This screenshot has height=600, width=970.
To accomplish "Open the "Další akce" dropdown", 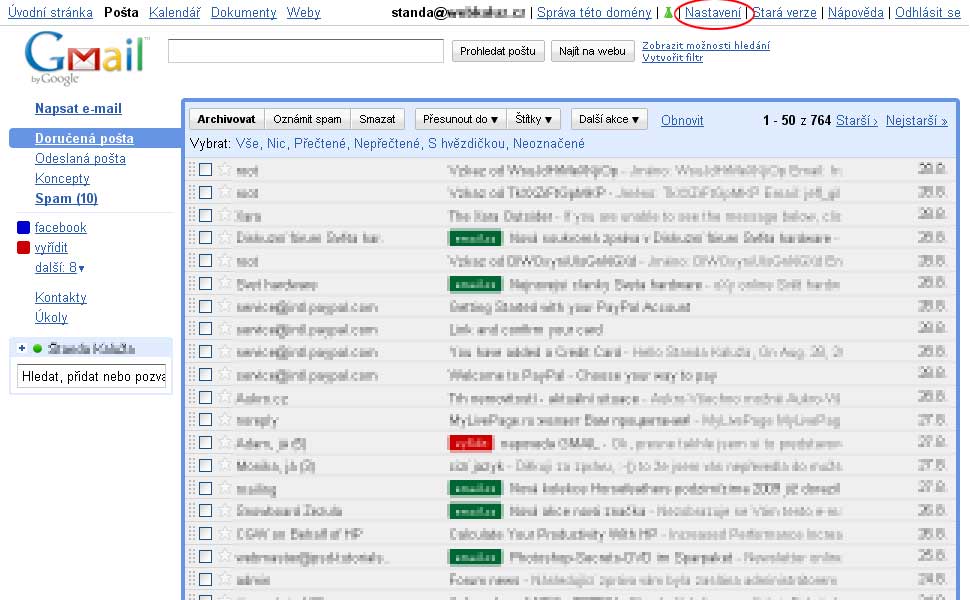I will pyautogui.click(x=609, y=119).
